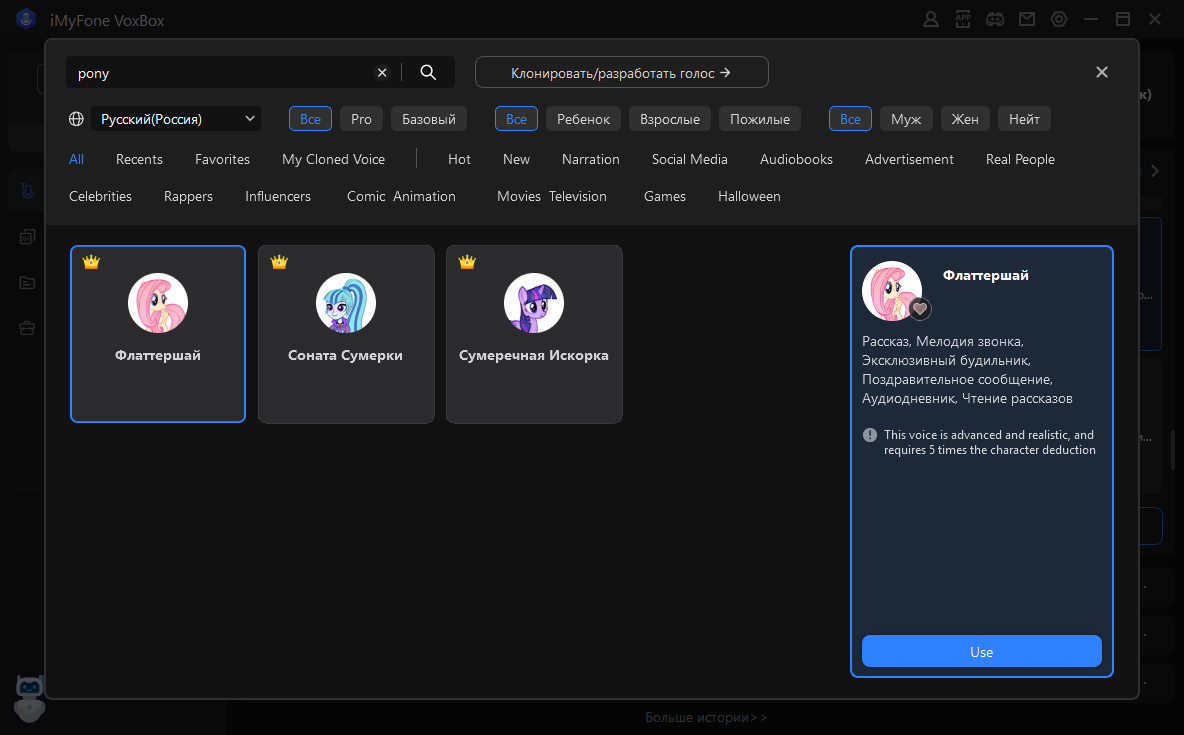Select Все in the gender filter group
Viewport: 1184px width, 735px height.
point(850,119)
